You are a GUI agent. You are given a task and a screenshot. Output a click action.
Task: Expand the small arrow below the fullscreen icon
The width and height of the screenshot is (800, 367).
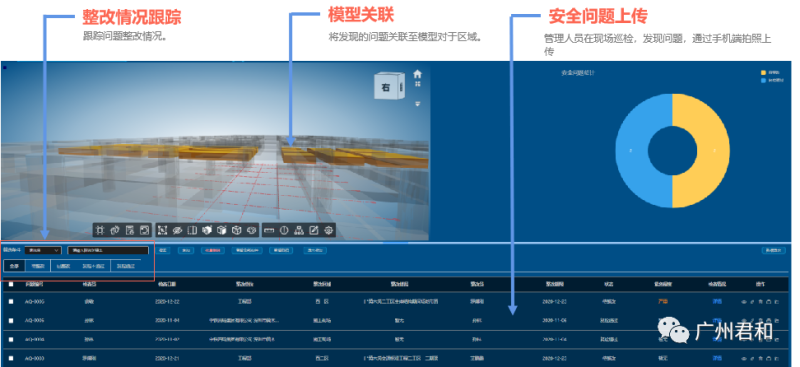point(417,104)
